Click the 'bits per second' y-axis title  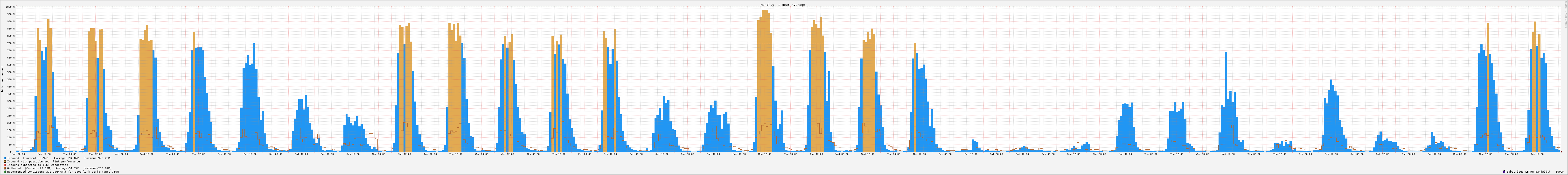2,79
